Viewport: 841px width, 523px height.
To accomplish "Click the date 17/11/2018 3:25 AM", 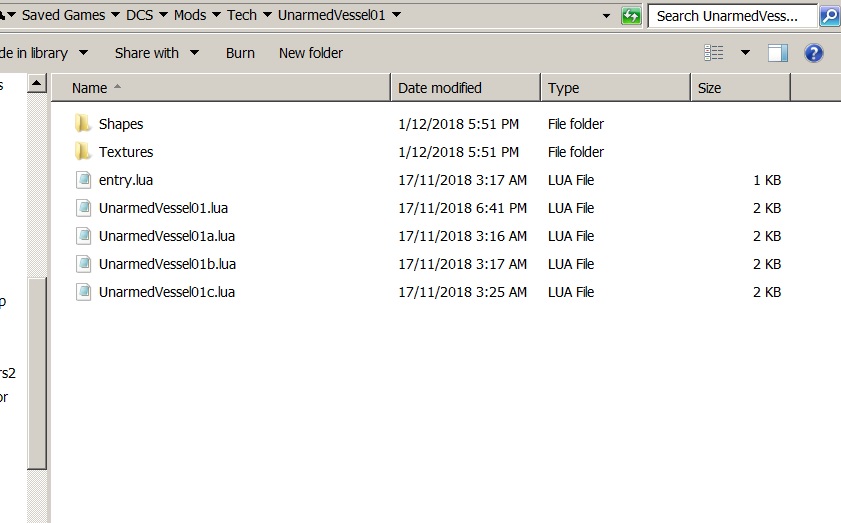I will click(x=462, y=292).
